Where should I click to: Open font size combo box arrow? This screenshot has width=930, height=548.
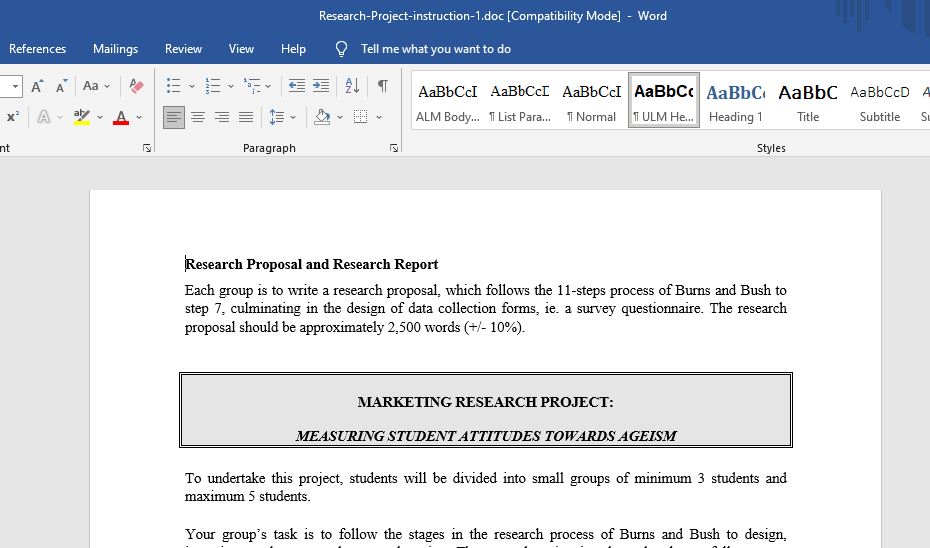15,86
